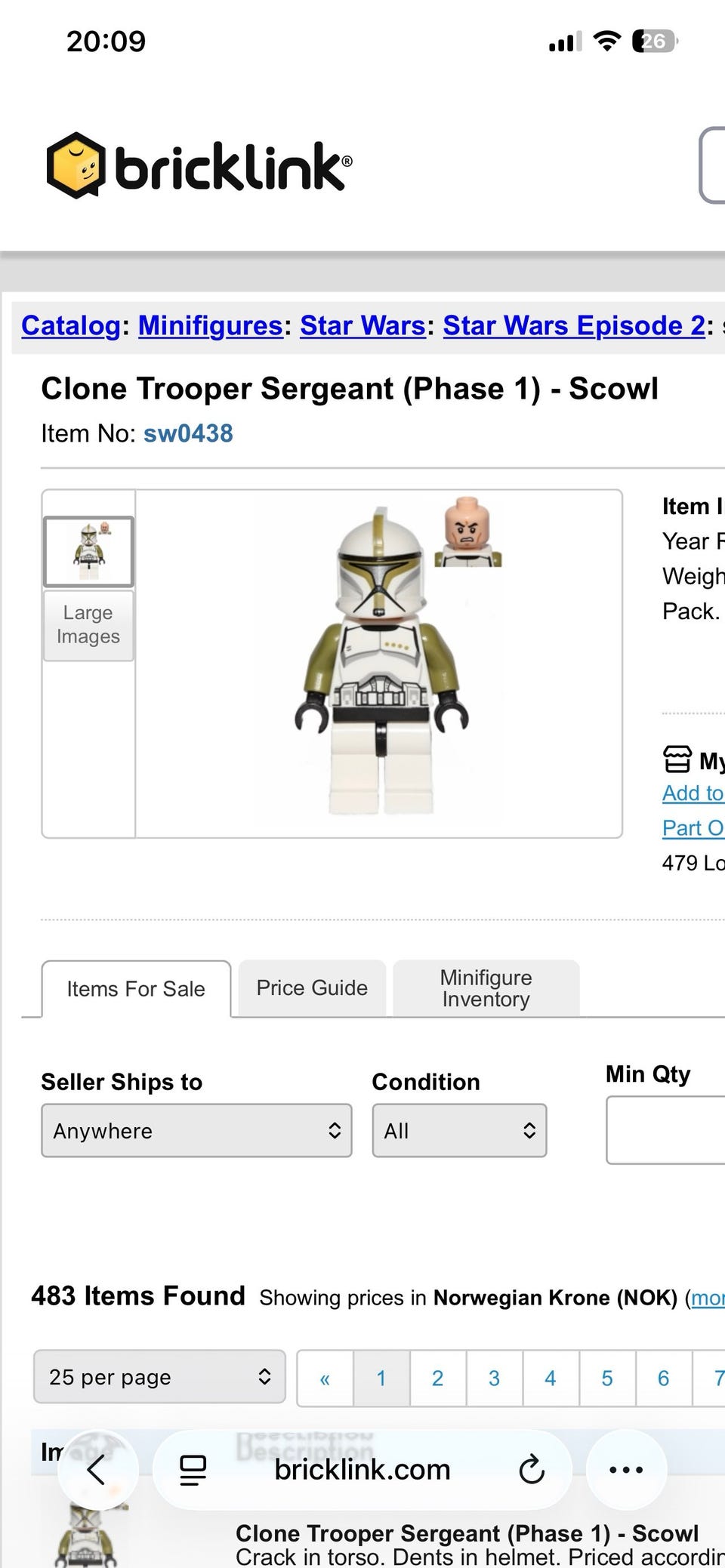Reload the page with the refresh icon
The image size is (725, 1568).
pos(532,1470)
